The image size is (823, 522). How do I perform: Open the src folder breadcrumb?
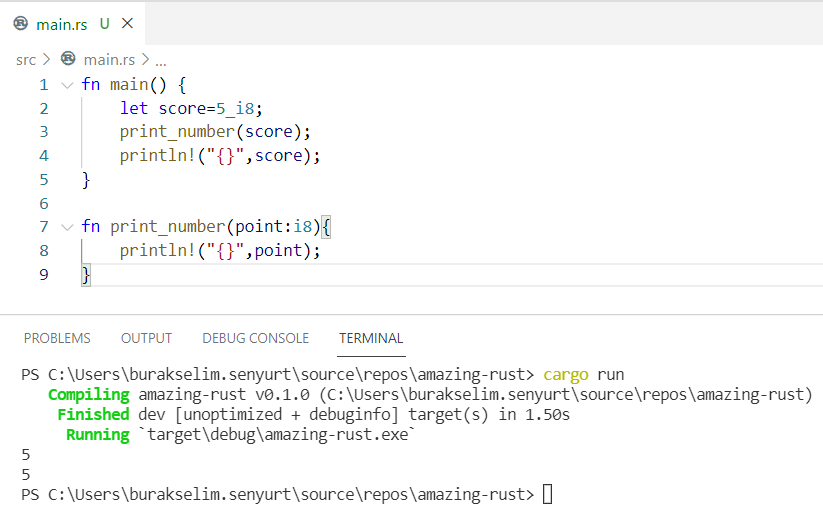point(25,60)
